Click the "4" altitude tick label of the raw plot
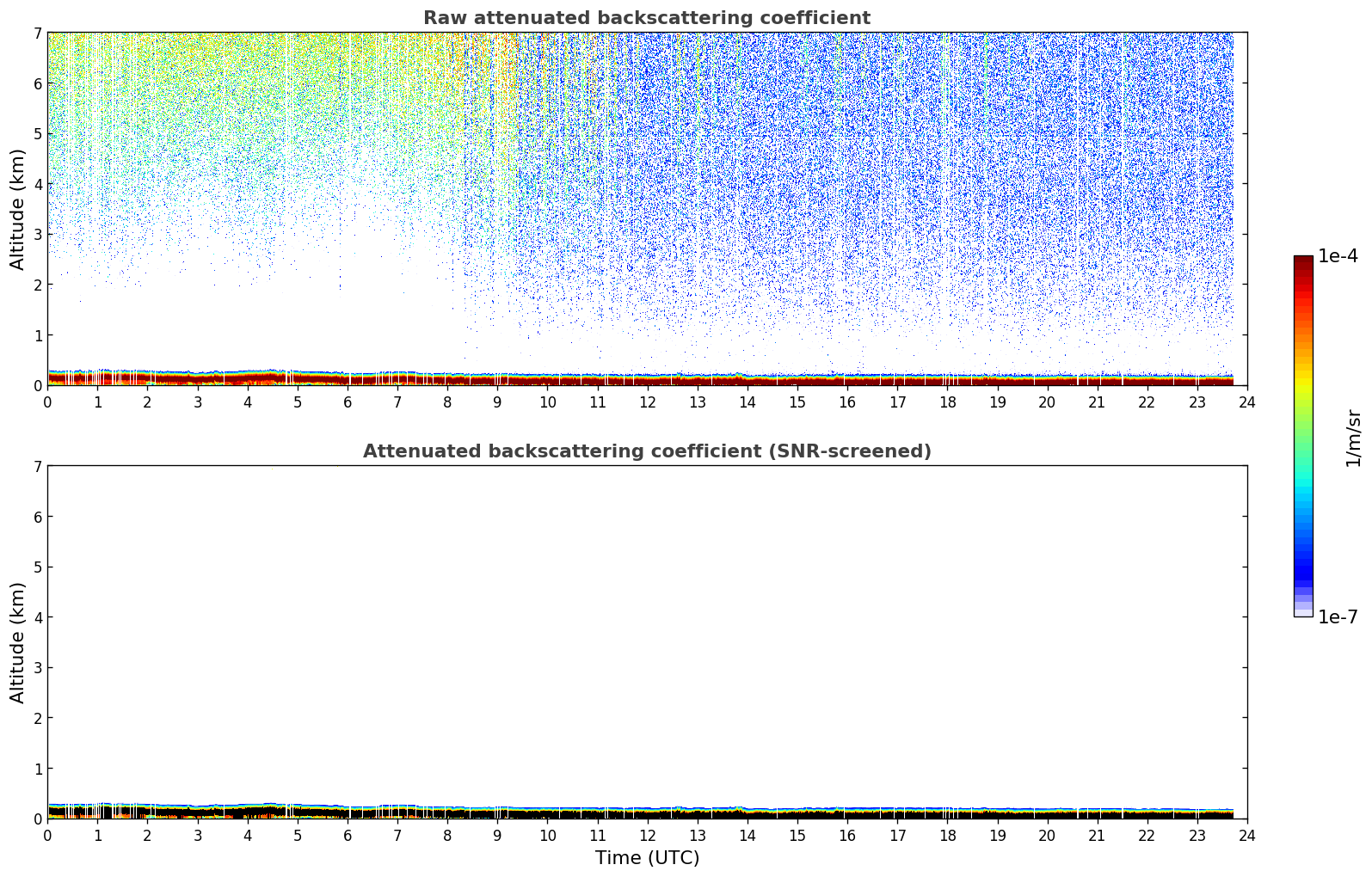 click(x=37, y=184)
